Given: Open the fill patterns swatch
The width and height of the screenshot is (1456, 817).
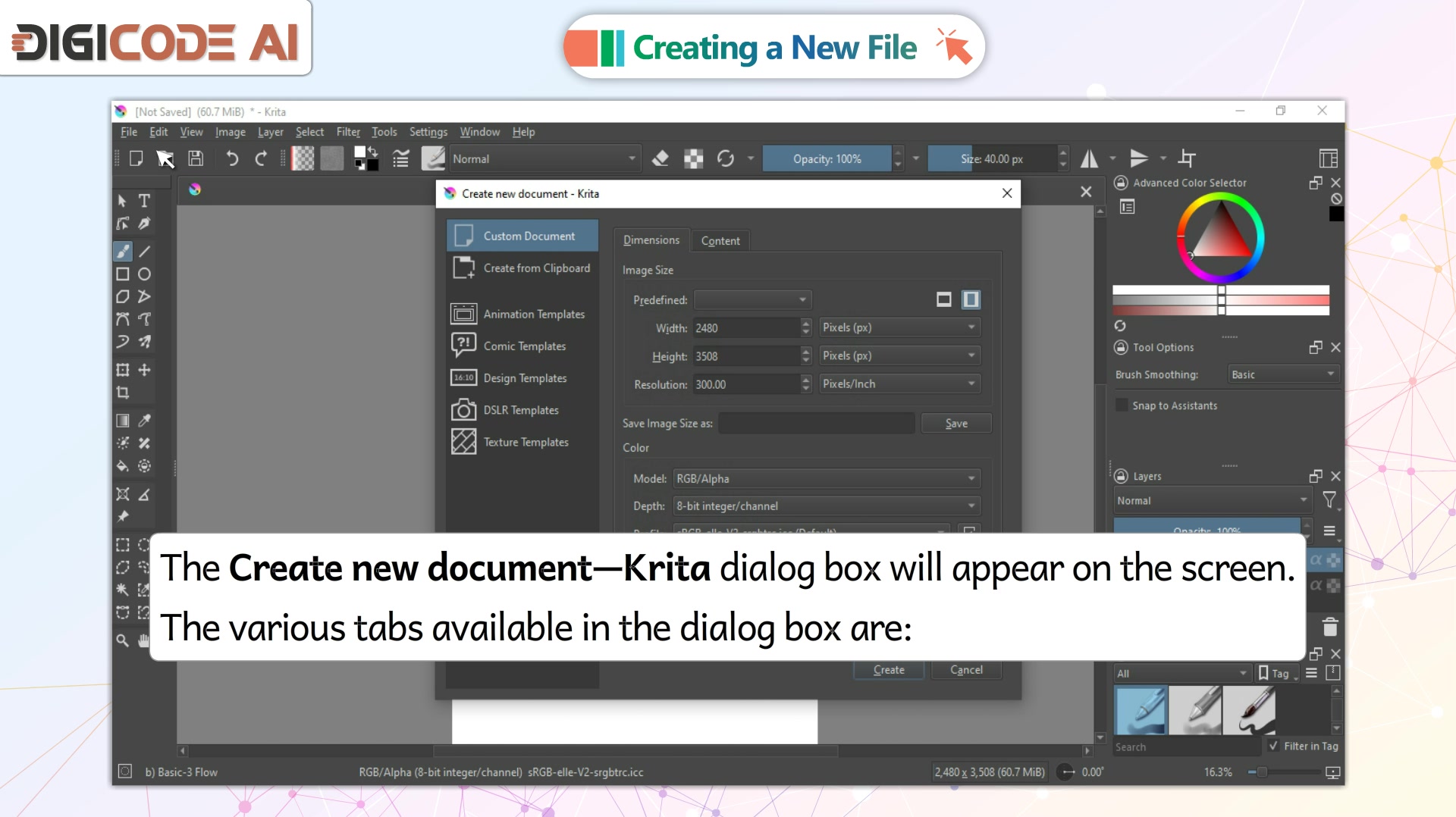Looking at the screenshot, I should (x=331, y=158).
